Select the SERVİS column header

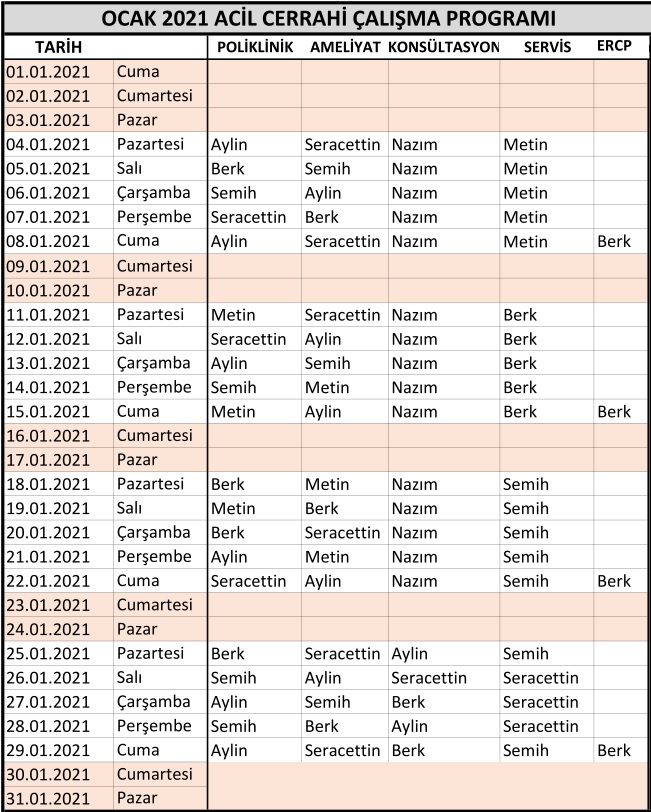pyautogui.click(x=545, y=47)
